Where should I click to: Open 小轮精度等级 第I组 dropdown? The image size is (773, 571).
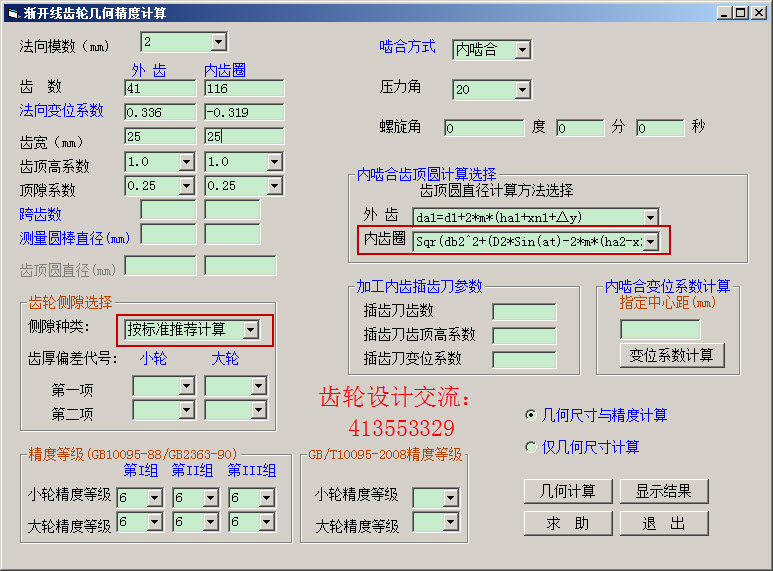coord(155,498)
